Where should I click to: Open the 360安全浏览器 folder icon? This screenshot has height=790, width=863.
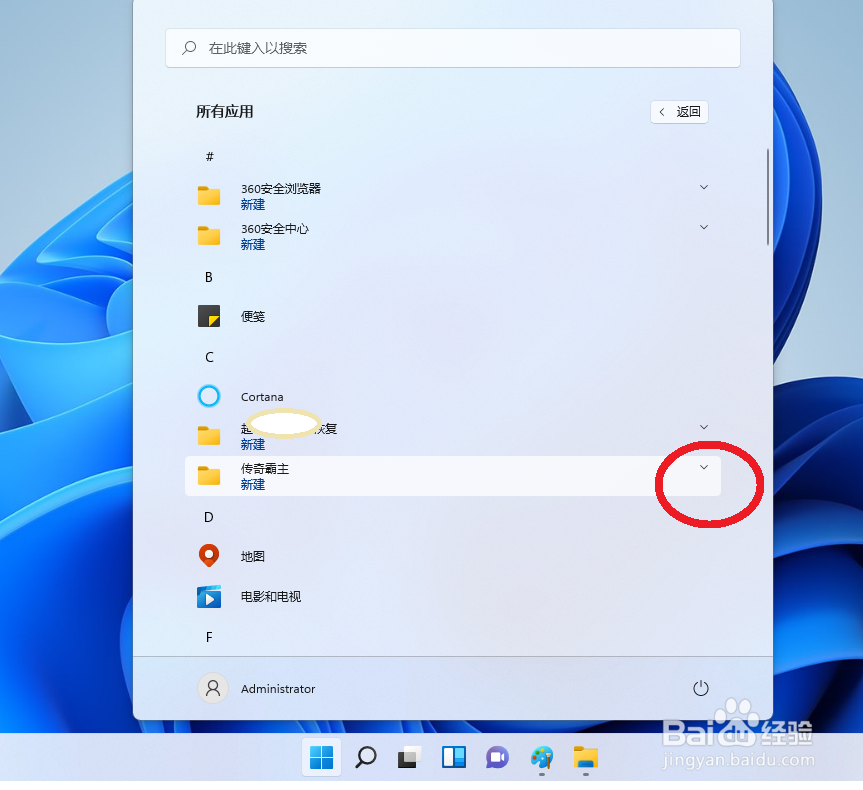(x=209, y=195)
